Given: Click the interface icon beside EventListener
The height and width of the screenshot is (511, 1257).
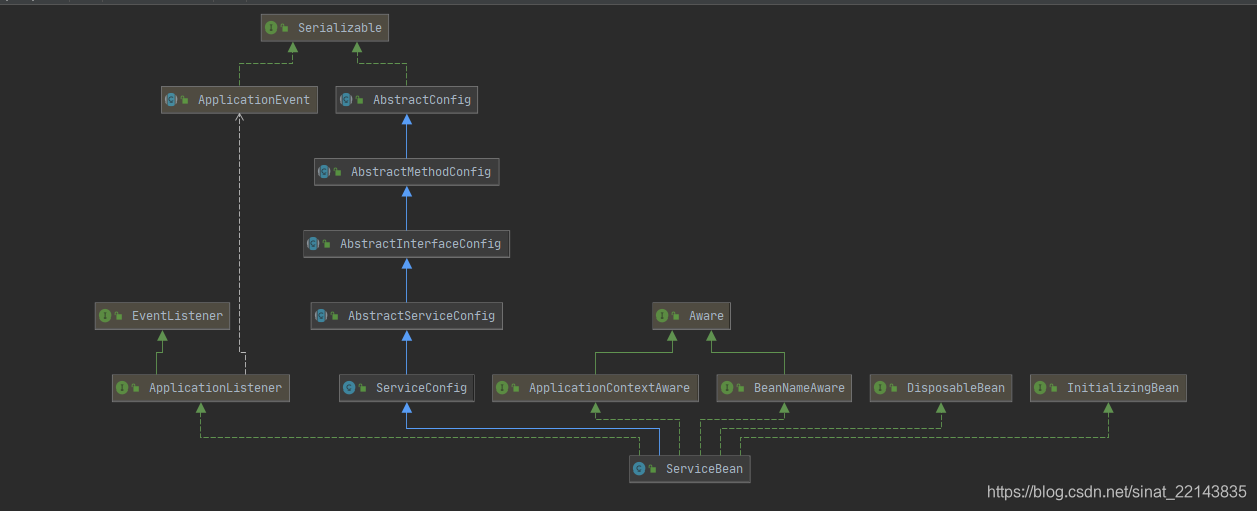Looking at the screenshot, I should (106, 316).
